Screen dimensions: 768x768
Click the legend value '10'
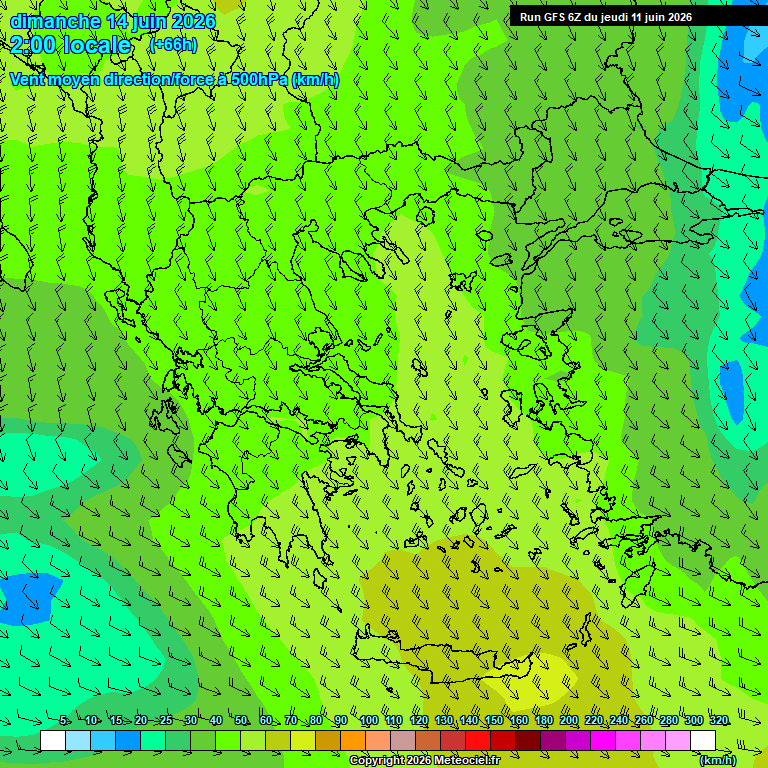(x=91, y=720)
